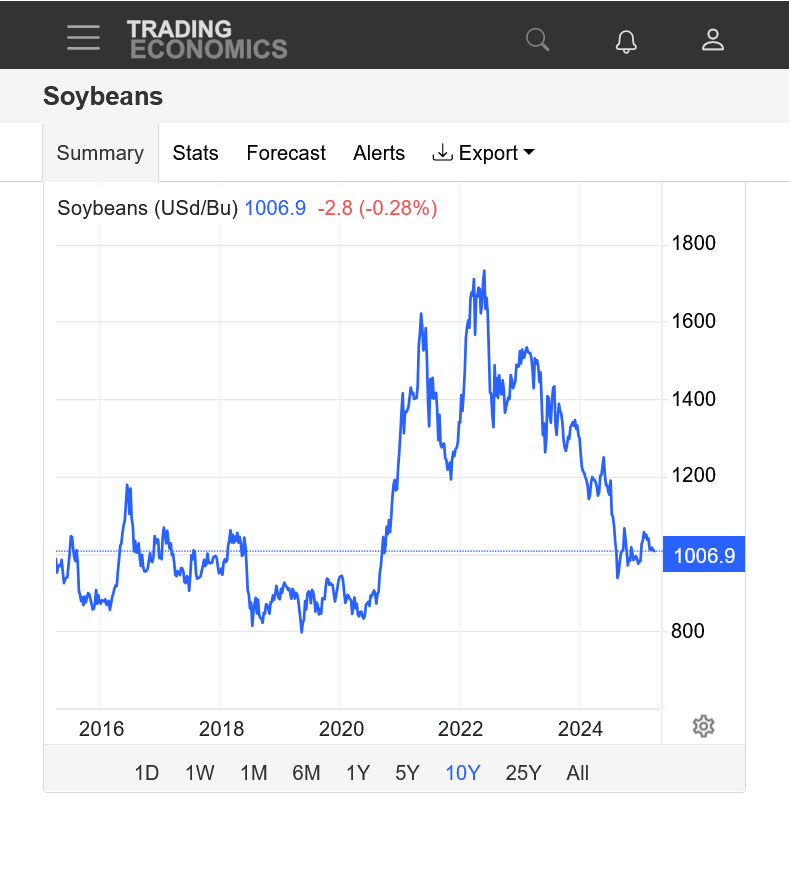This screenshot has width=789, height=875.
Task: Switch to the Stats tab
Action: [195, 153]
